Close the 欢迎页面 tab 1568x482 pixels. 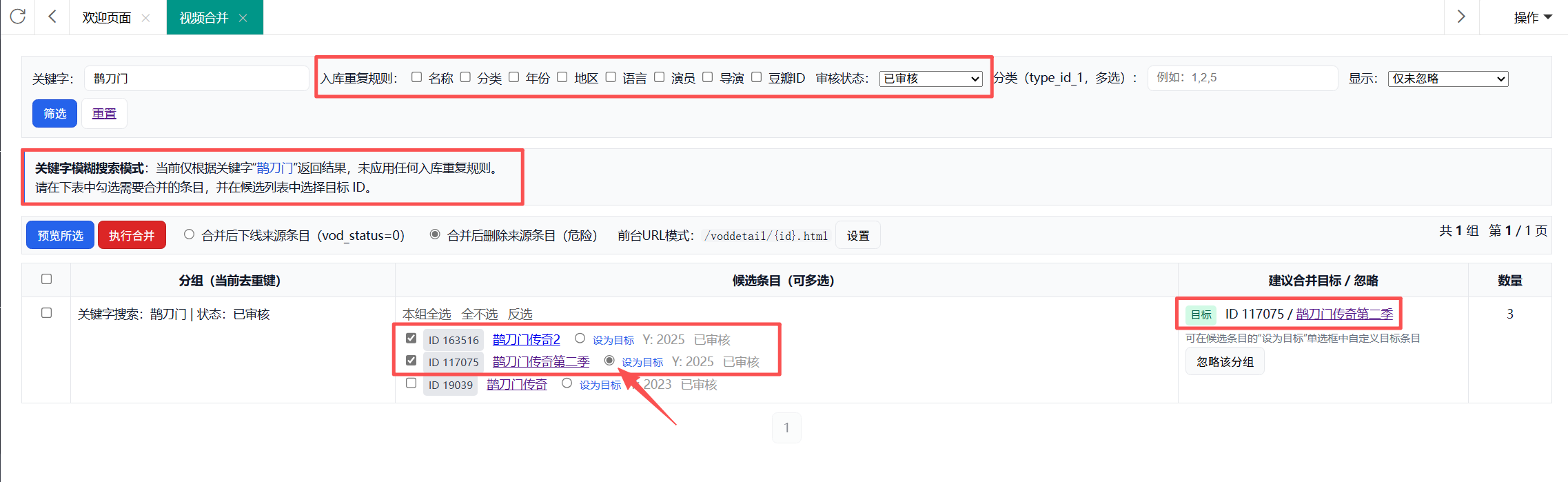tap(145, 18)
